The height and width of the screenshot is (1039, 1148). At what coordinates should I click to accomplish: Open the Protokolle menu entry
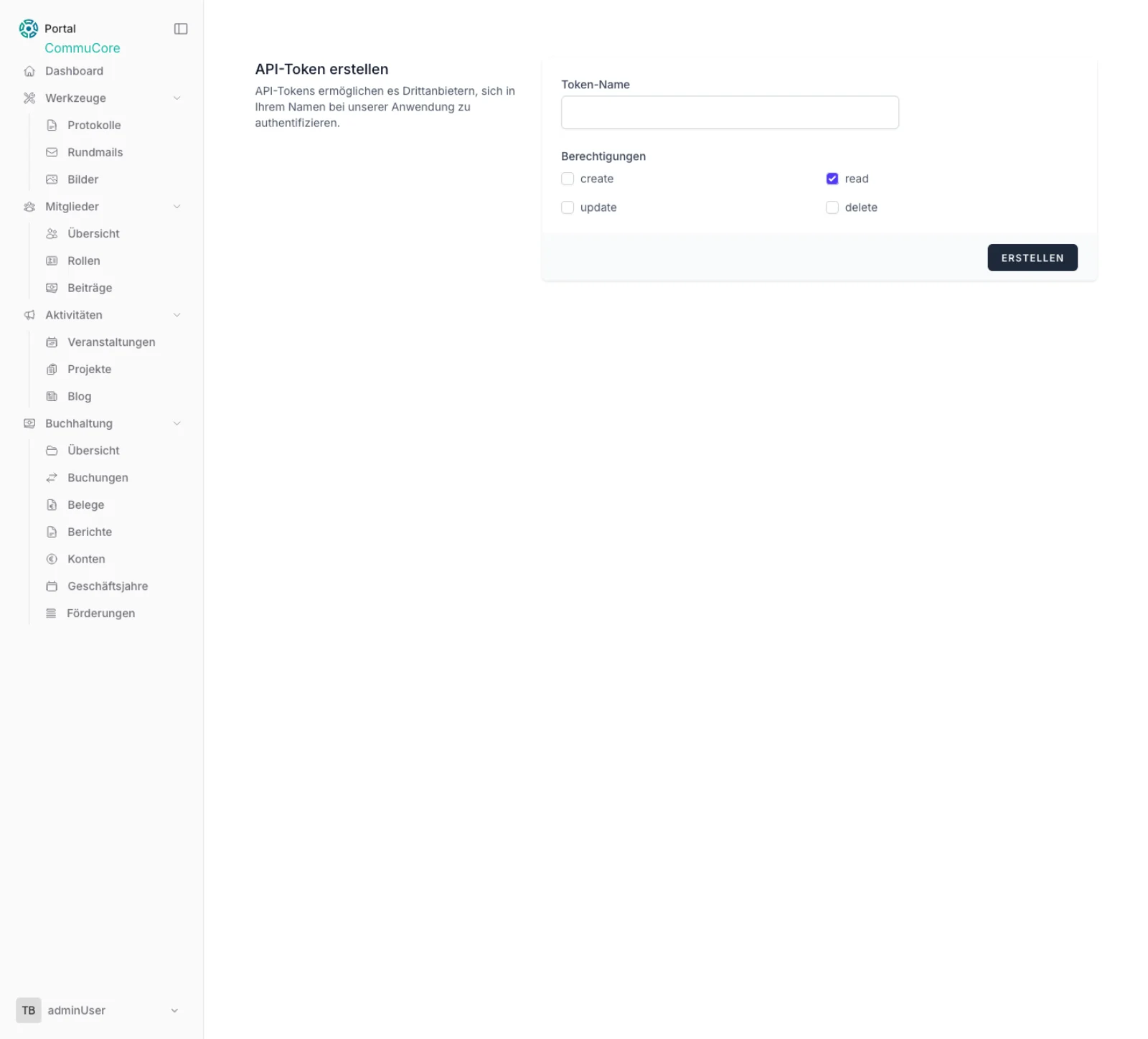tap(113, 126)
